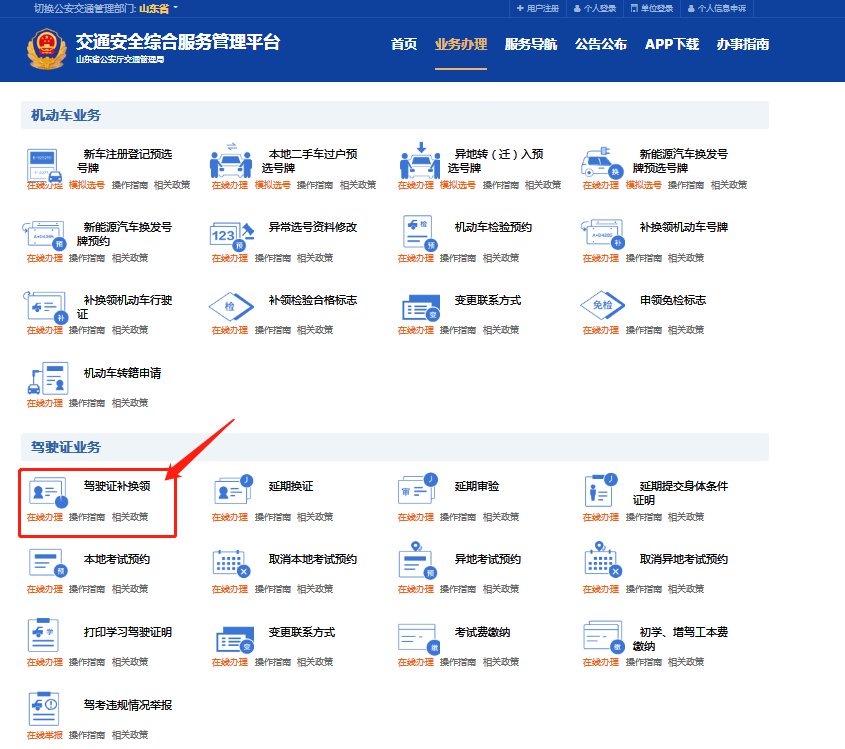Click 在线办理 under 驾驶证补换领
This screenshot has height=749, width=845.
click(x=44, y=517)
